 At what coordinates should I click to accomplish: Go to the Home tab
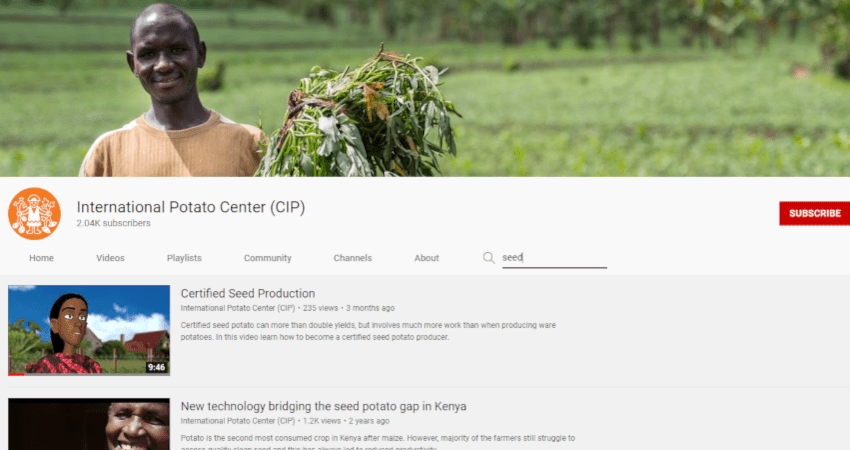tap(41, 258)
